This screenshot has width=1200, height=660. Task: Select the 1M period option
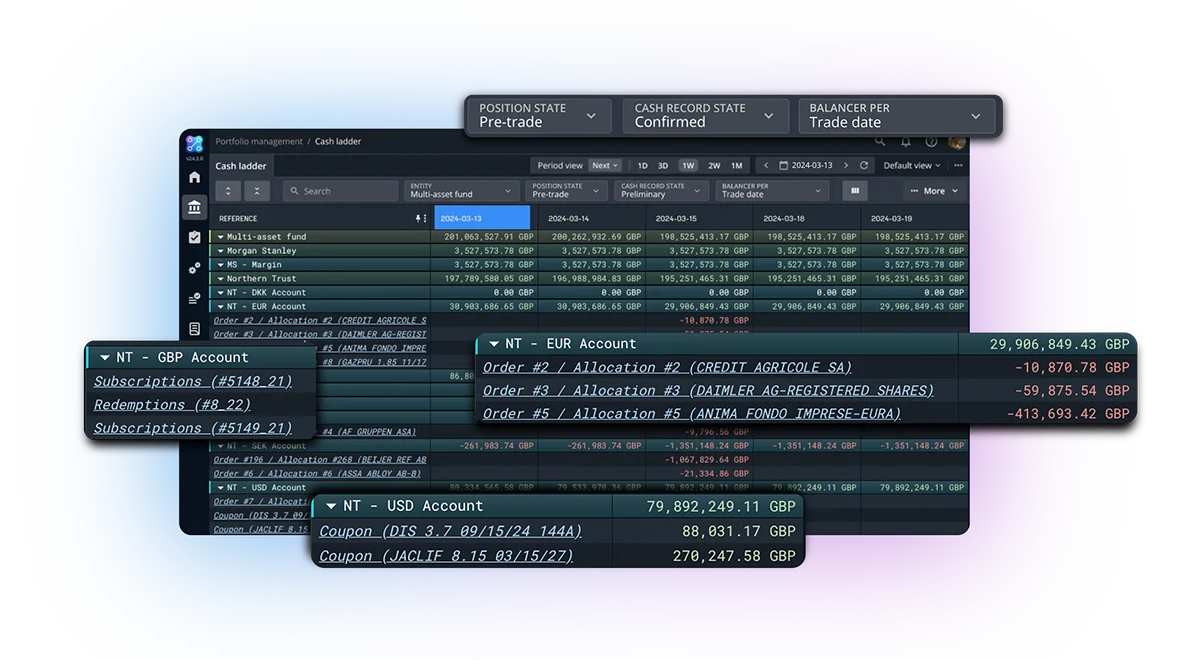pyautogui.click(x=736, y=166)
